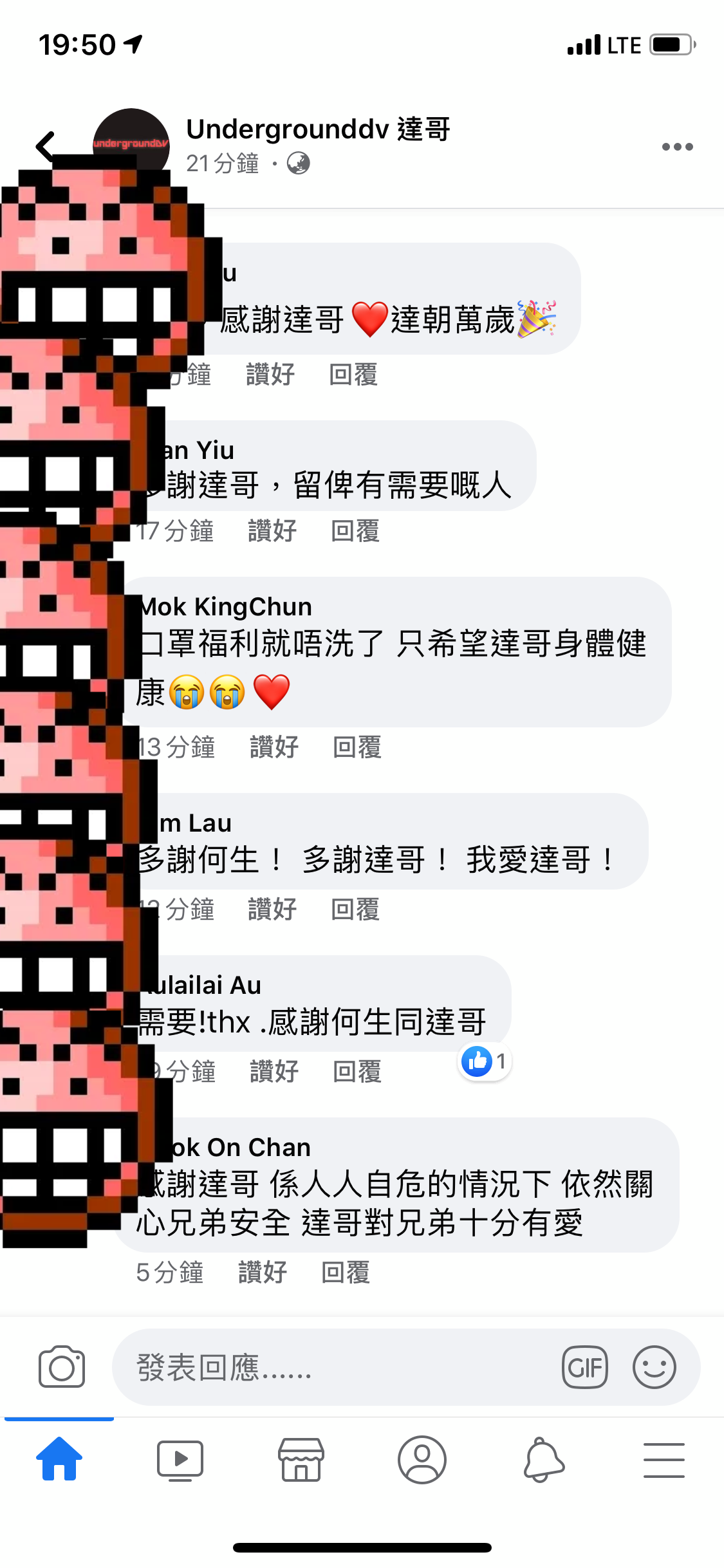Open Undergrounddv 達哥 profile name
The image size is (724, 1568).
coord(318,129)
